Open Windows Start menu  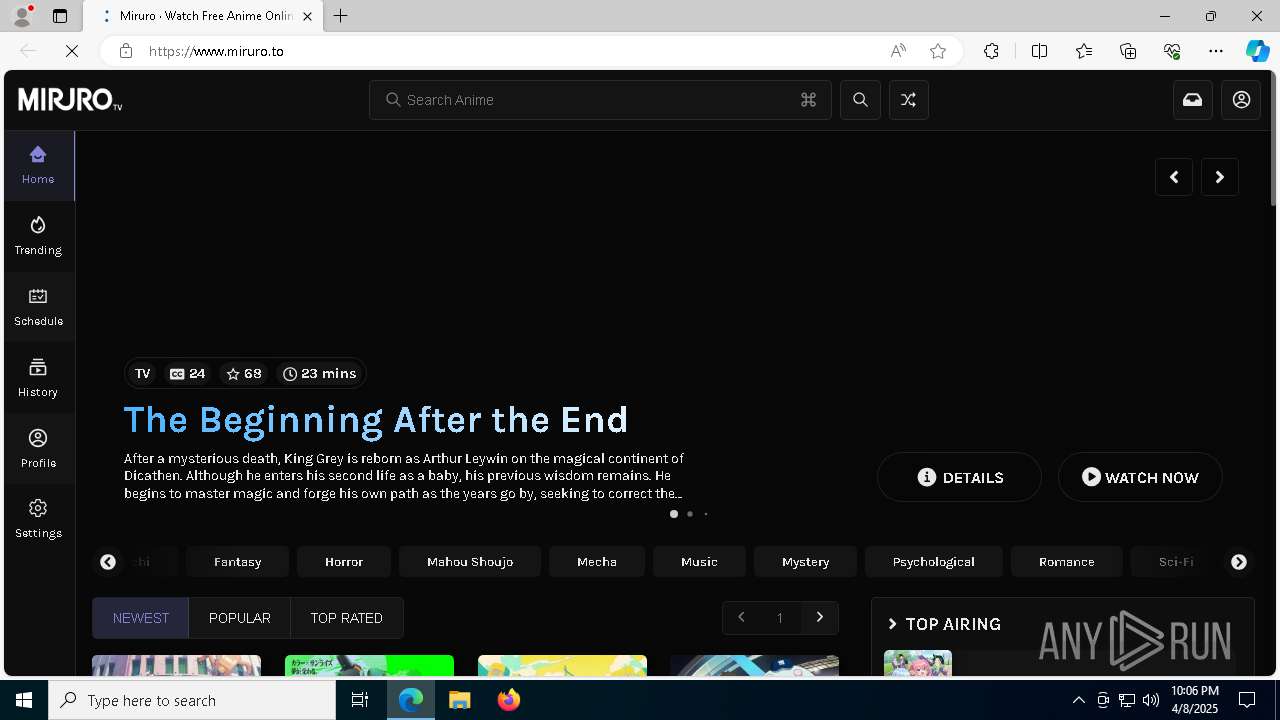click(x=24, y=700)
